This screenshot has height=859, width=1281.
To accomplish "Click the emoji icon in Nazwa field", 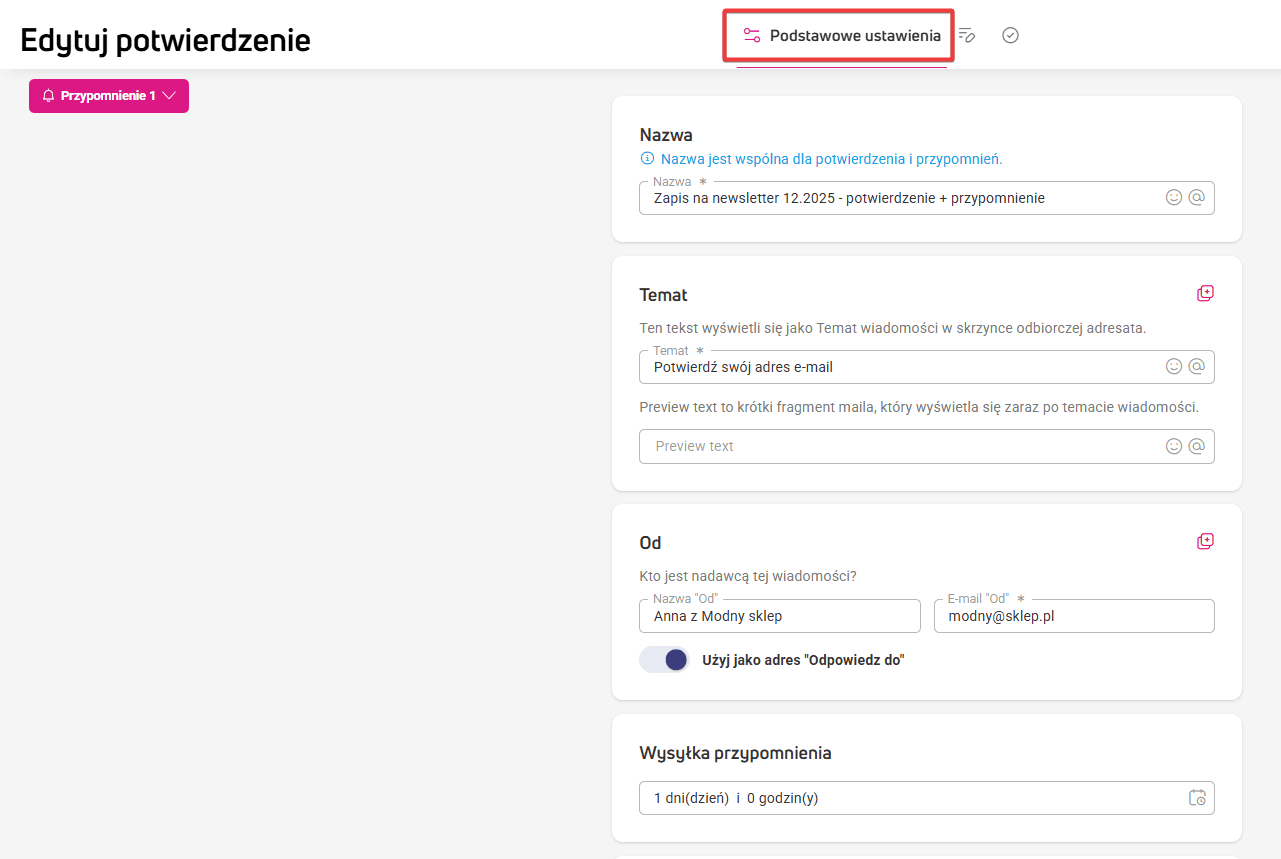I will (x=1174, y=198).
